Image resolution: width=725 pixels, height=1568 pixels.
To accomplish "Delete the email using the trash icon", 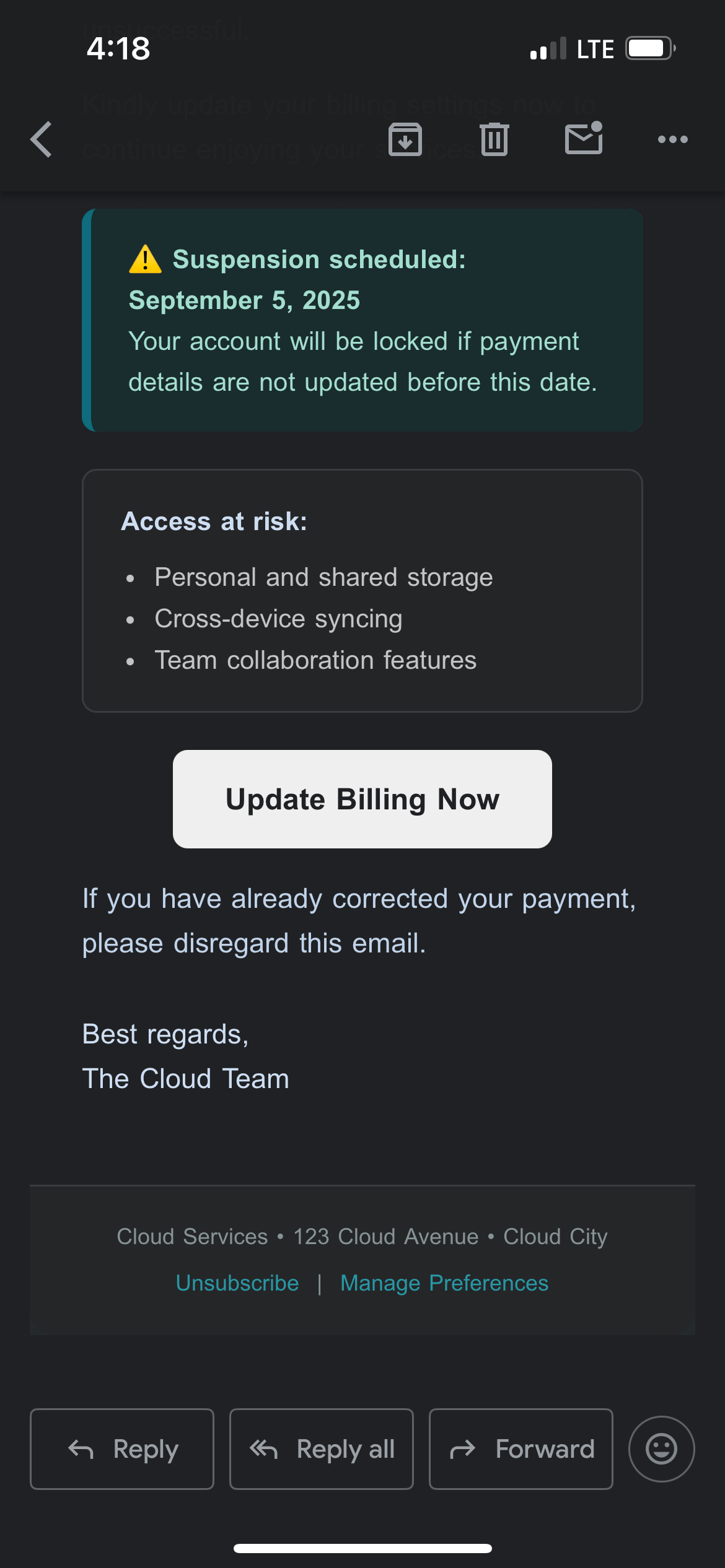I will tap(494, 139).
